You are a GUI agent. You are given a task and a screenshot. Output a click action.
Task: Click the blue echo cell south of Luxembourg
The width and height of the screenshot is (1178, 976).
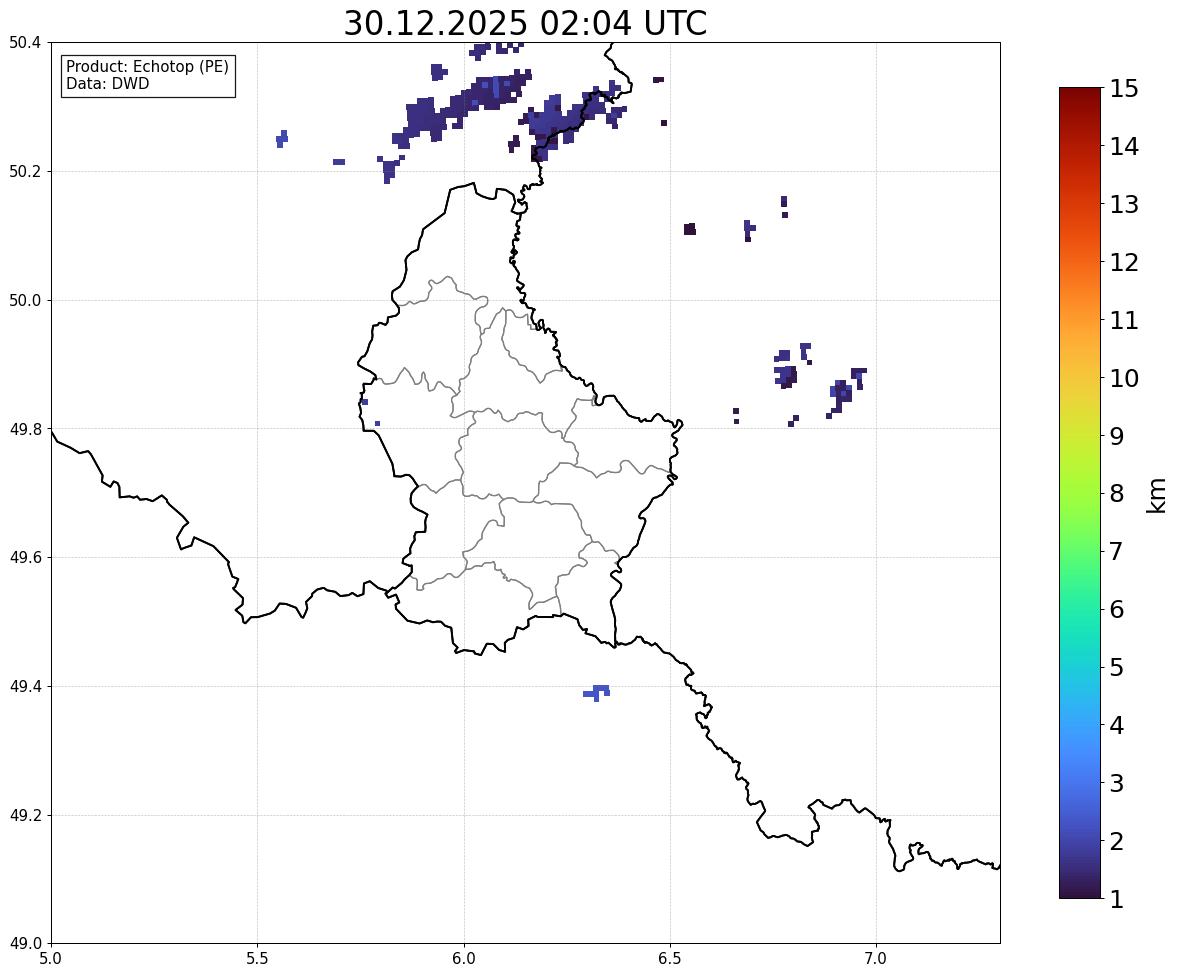(597, 693)
